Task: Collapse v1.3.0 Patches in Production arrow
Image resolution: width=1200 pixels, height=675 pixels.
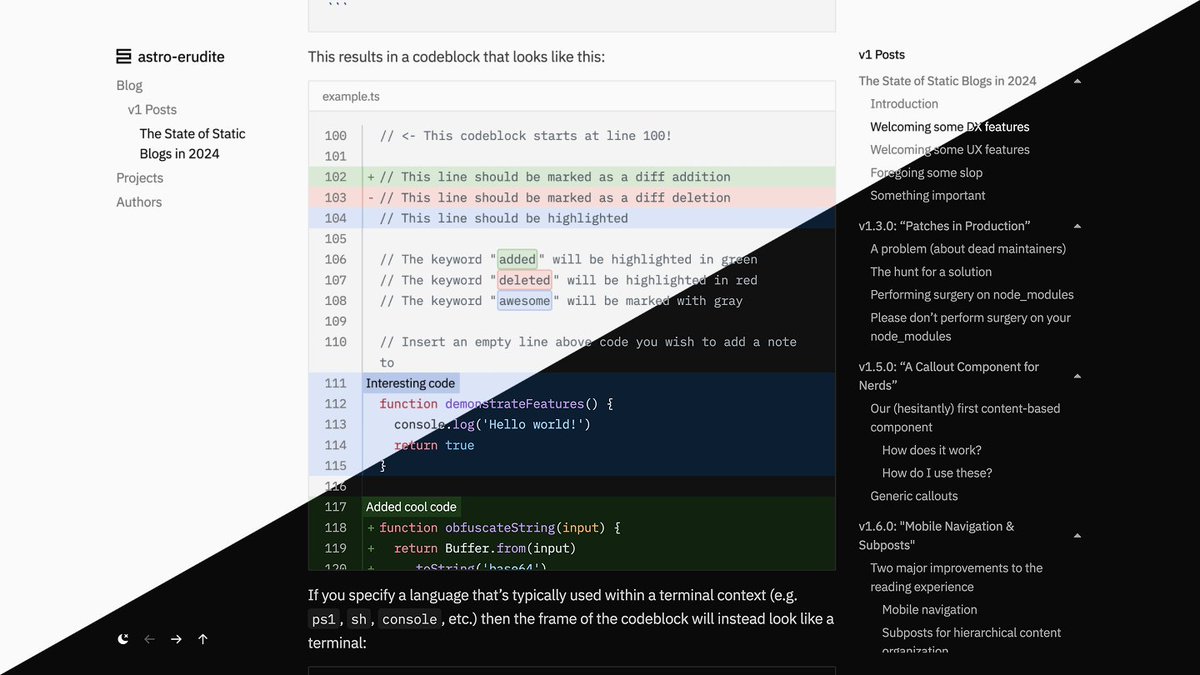Action: (1077, 226)
